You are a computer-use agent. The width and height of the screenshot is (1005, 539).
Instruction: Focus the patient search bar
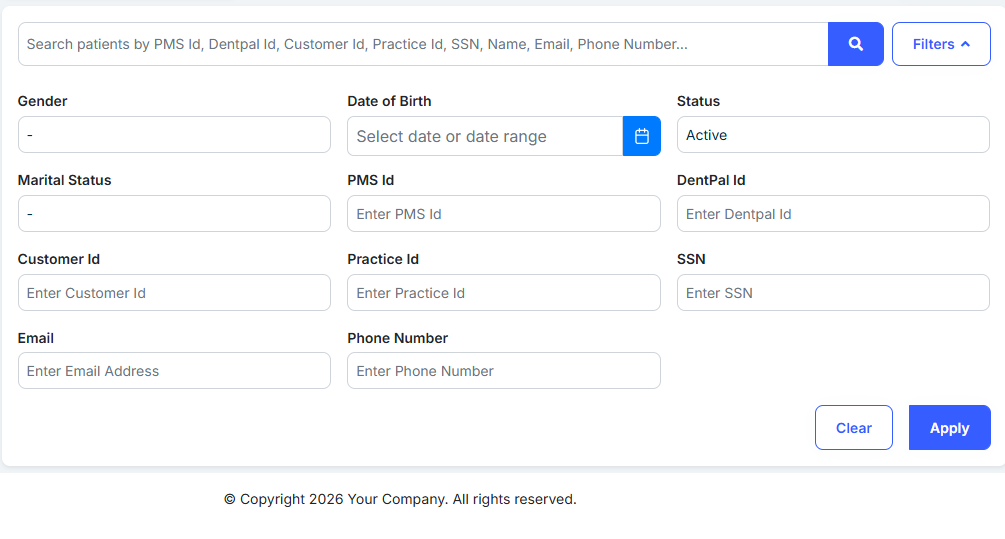point(422,44)
